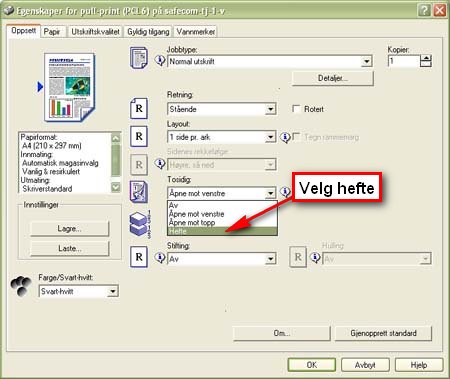
Task: Switch to the Vannmerker tab
Action: (196, 32)
